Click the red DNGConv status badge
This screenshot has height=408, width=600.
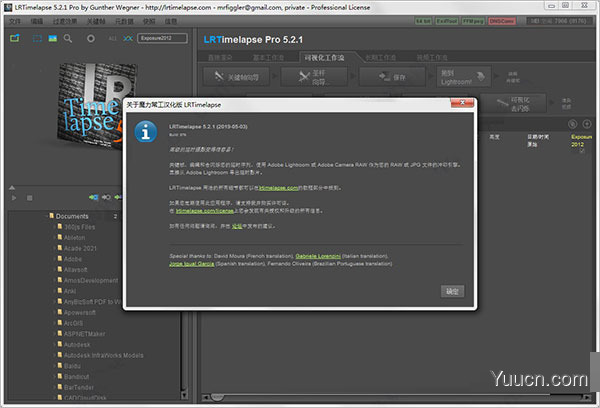(502, 21)
